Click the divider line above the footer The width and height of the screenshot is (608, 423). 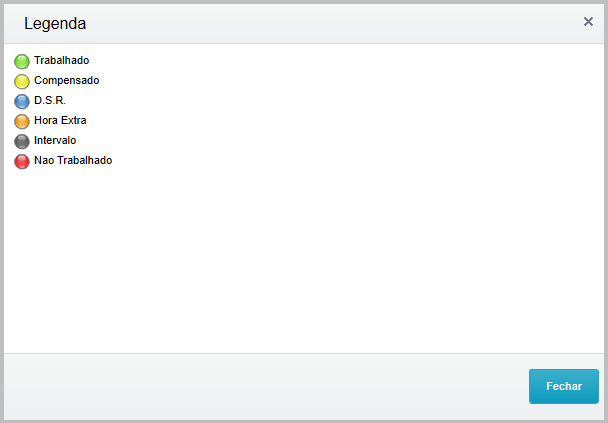pyautogui.click(x=300, y=353)
